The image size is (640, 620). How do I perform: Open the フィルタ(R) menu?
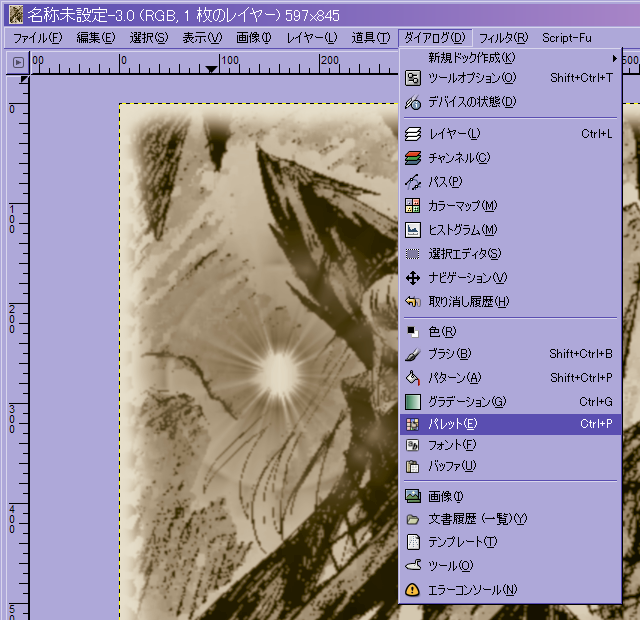point(503,38)
